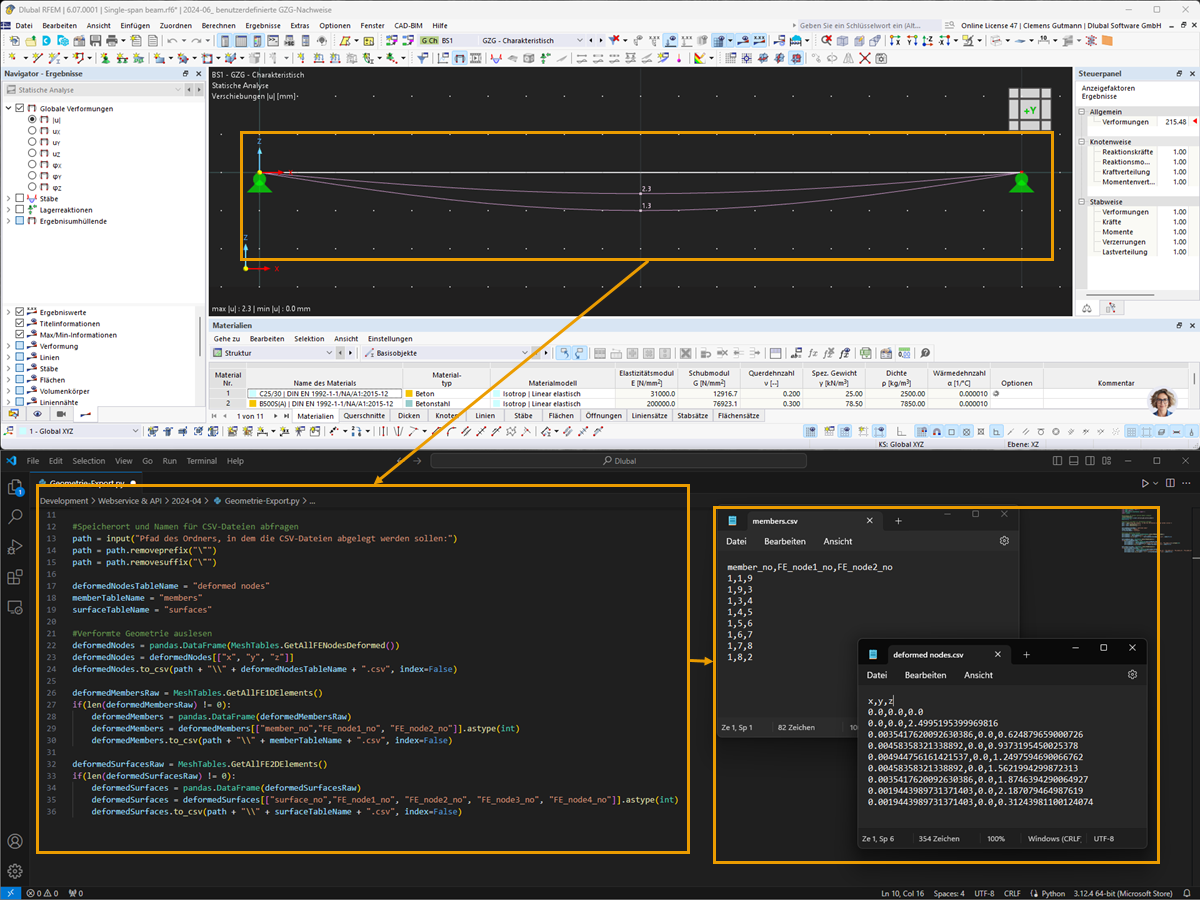1200x900 pixels.
Task: Select the uz radio button in Globale Verformungen
Action: point(32,154)
